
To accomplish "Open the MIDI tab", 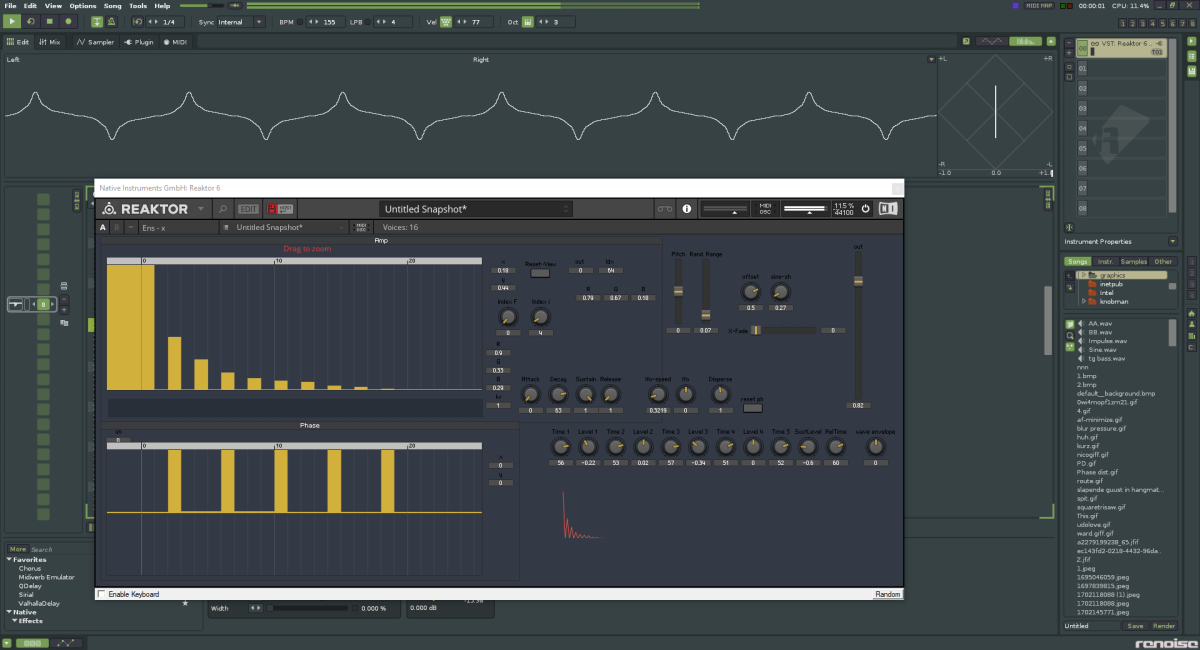I will point(175,42).
